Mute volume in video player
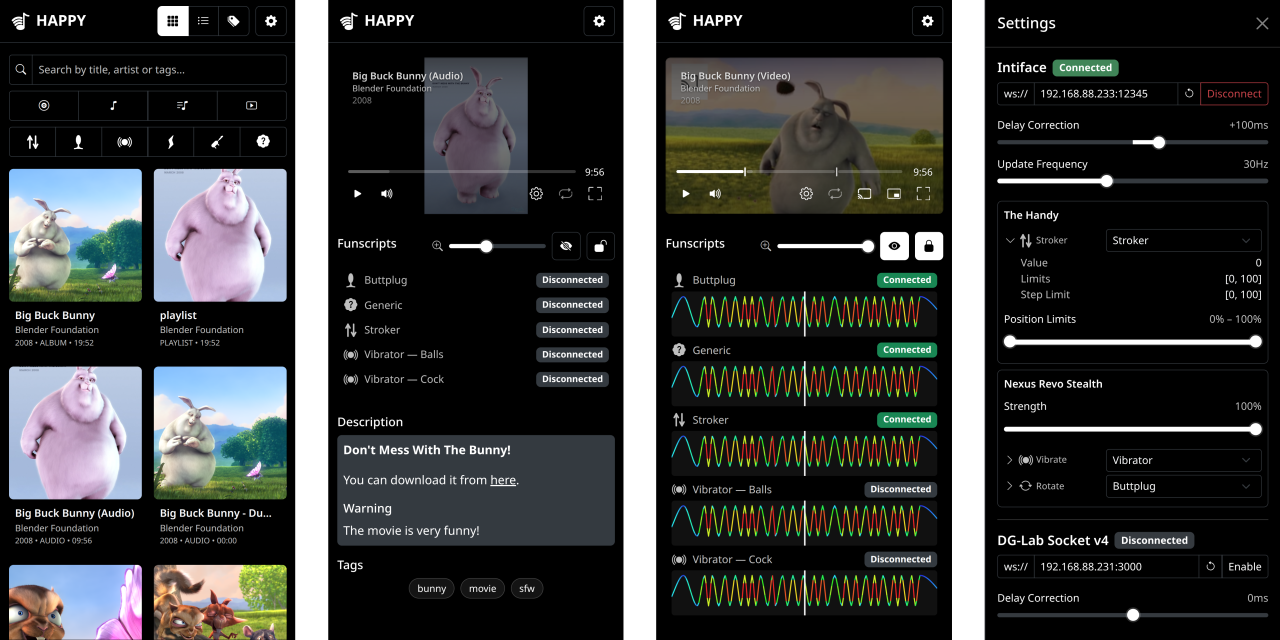 point(715,194)
